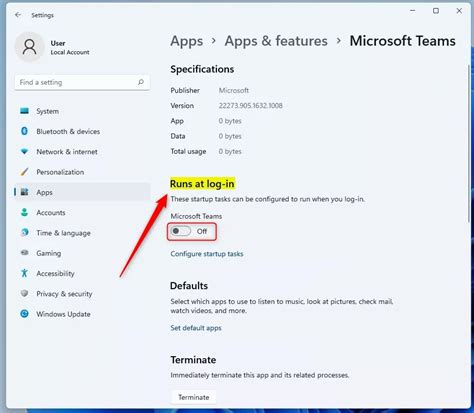Open Set default apps link
The image size is (474, 413).
click(196, 328)
